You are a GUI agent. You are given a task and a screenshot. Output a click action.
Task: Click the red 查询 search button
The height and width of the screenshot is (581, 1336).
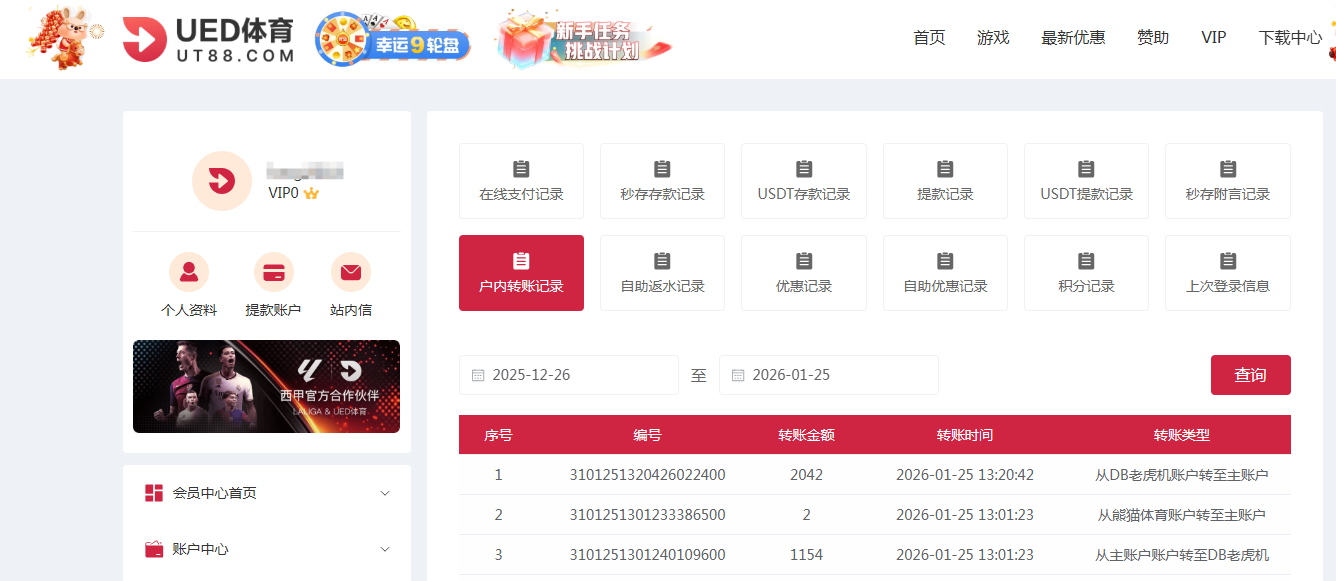coord(1251,374)
